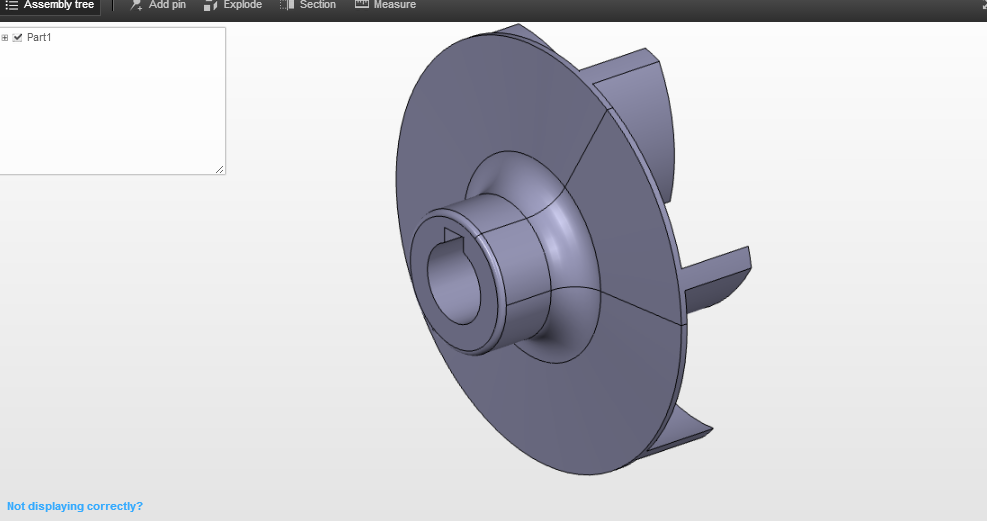Activate the Explode view tool
The image size is (987, 521).
(x=233, y=5)
